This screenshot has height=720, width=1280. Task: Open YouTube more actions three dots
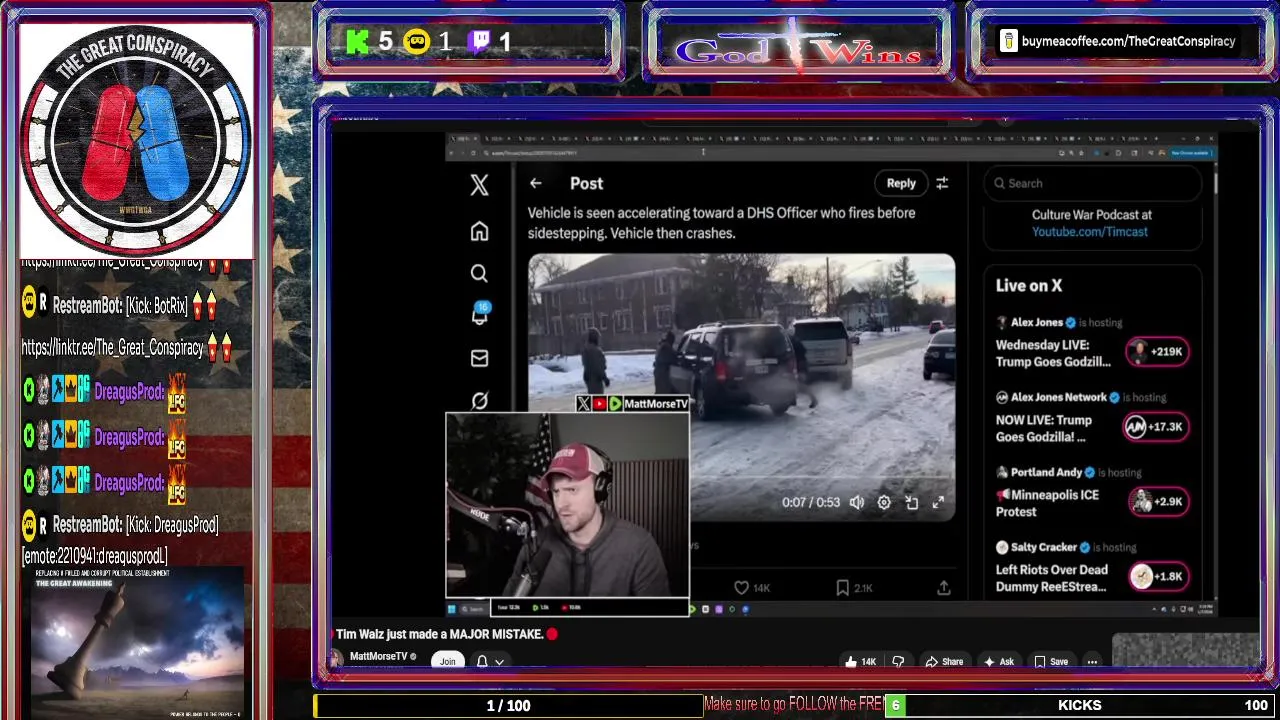(x=1092, y=661)
